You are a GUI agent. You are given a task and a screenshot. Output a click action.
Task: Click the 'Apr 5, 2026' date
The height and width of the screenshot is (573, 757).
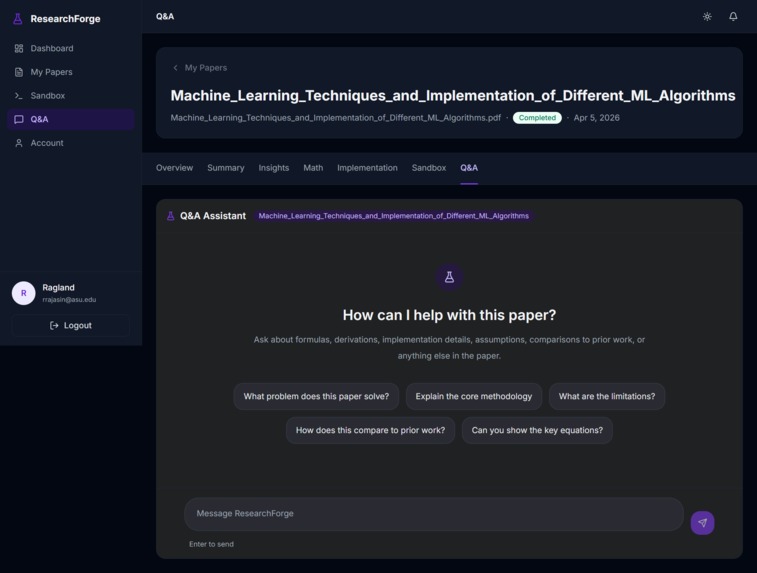(x=596, y=118)
